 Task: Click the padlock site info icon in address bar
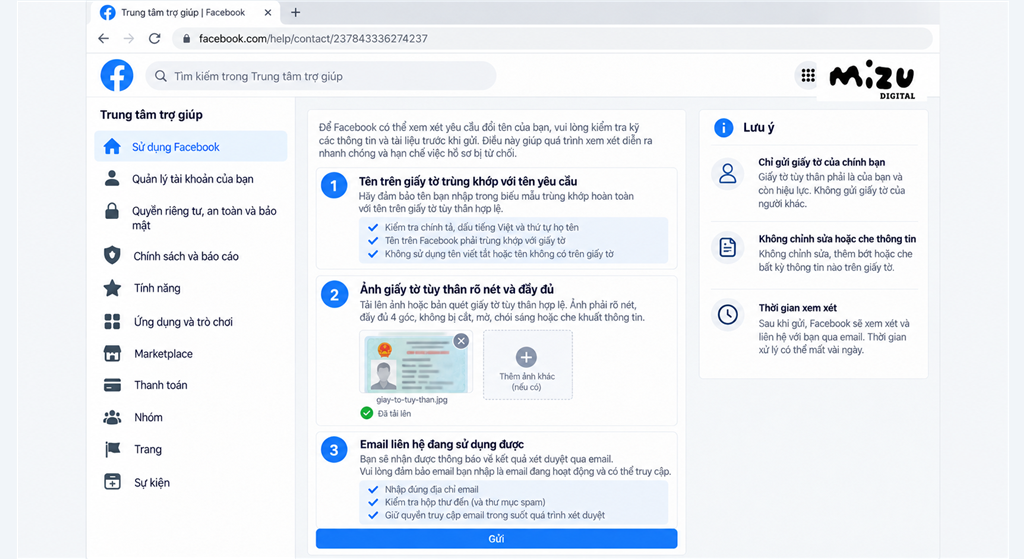tap(186, 39)
